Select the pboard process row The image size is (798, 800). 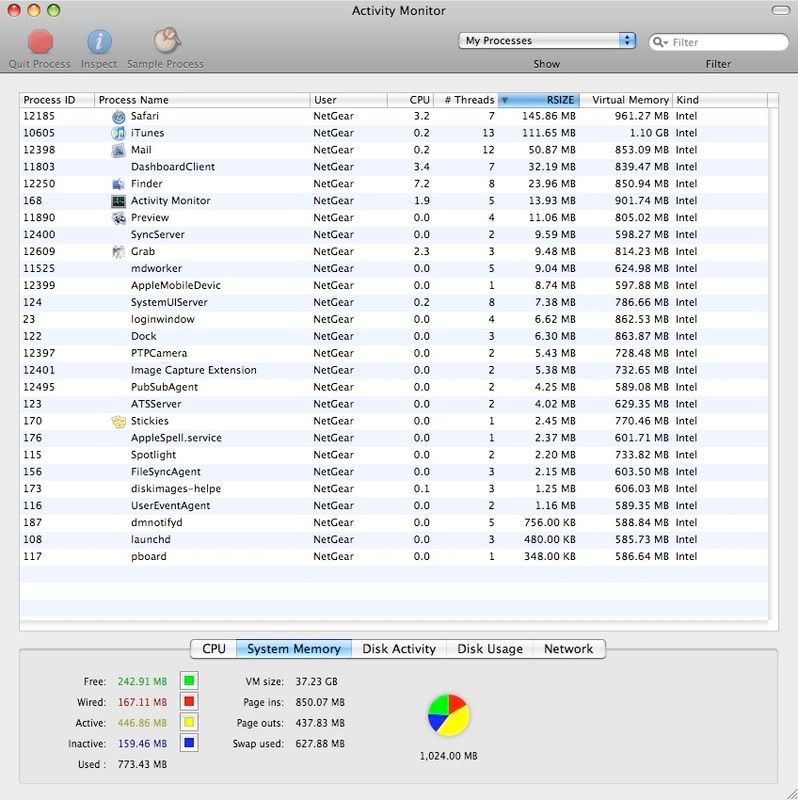(394, 557)
